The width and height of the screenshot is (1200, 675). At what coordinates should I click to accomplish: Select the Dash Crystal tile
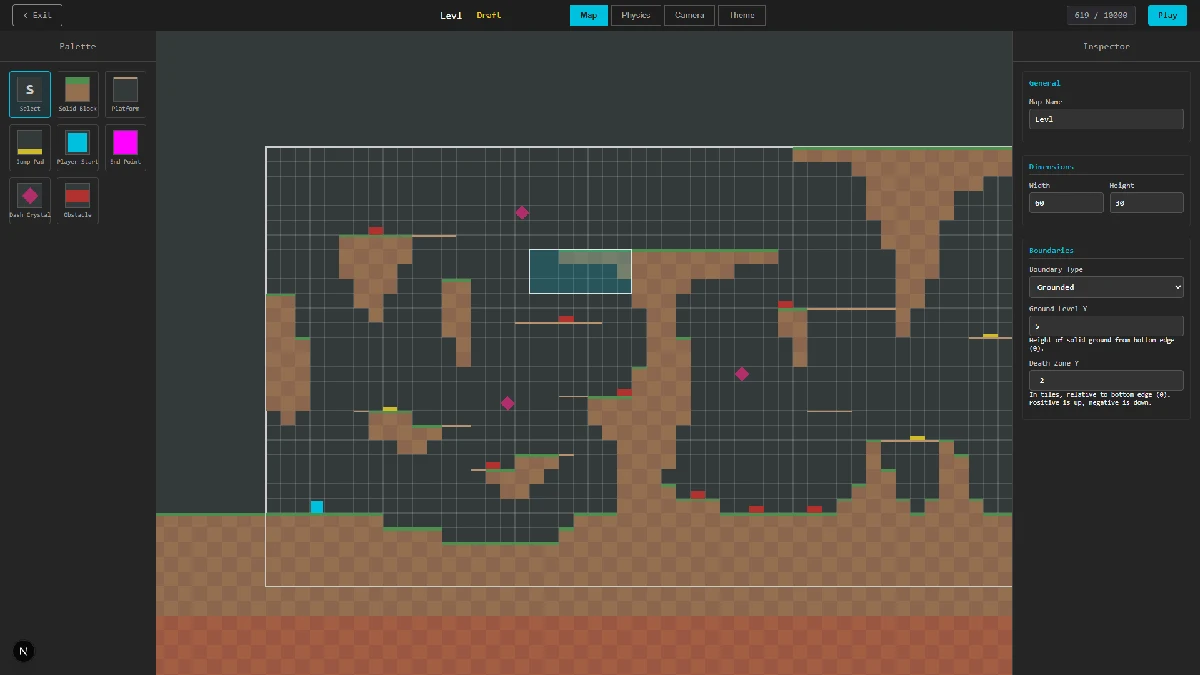(x=30, y=200)
